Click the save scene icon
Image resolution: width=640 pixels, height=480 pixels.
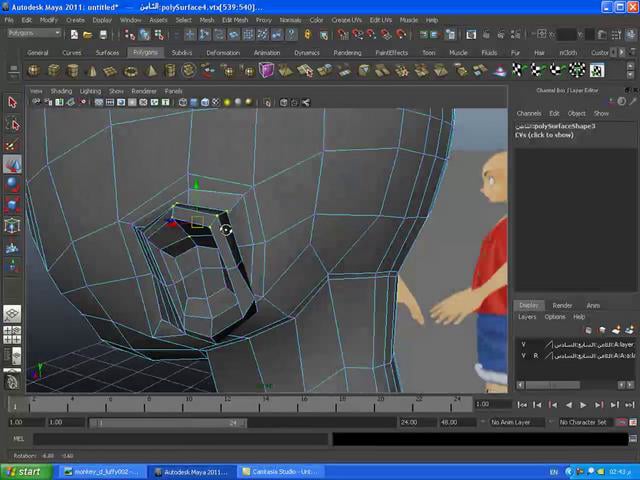pyautogui.click(x=103, y=35)
